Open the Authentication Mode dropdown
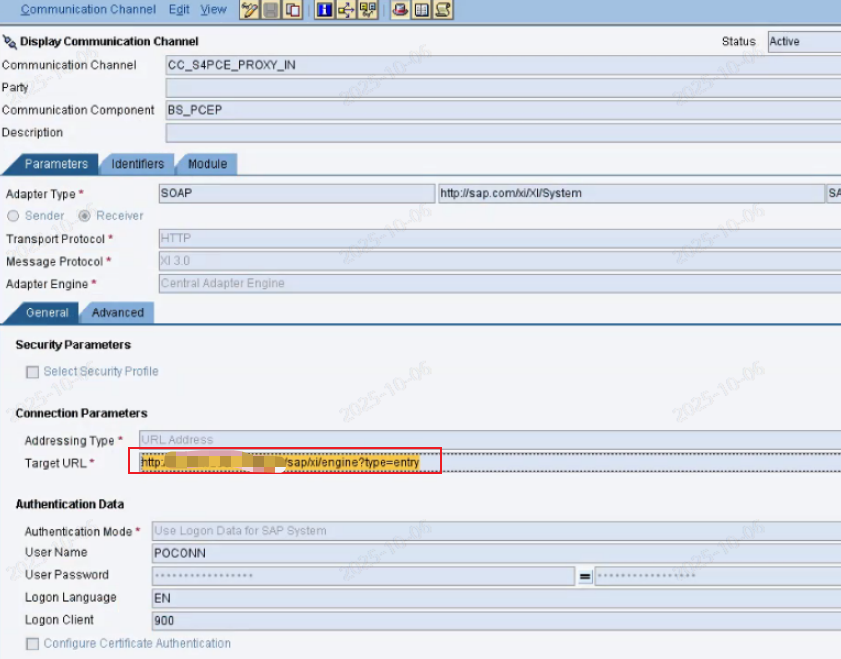The image size is (841, 659). pyautogui.click(x=497, y=531)
